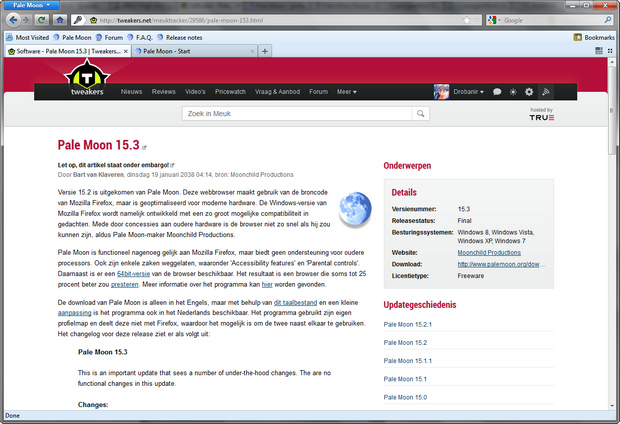Close the Pale Moon - Start tab
This screenshot has width=620, height=424.
(x=252, y=51)
